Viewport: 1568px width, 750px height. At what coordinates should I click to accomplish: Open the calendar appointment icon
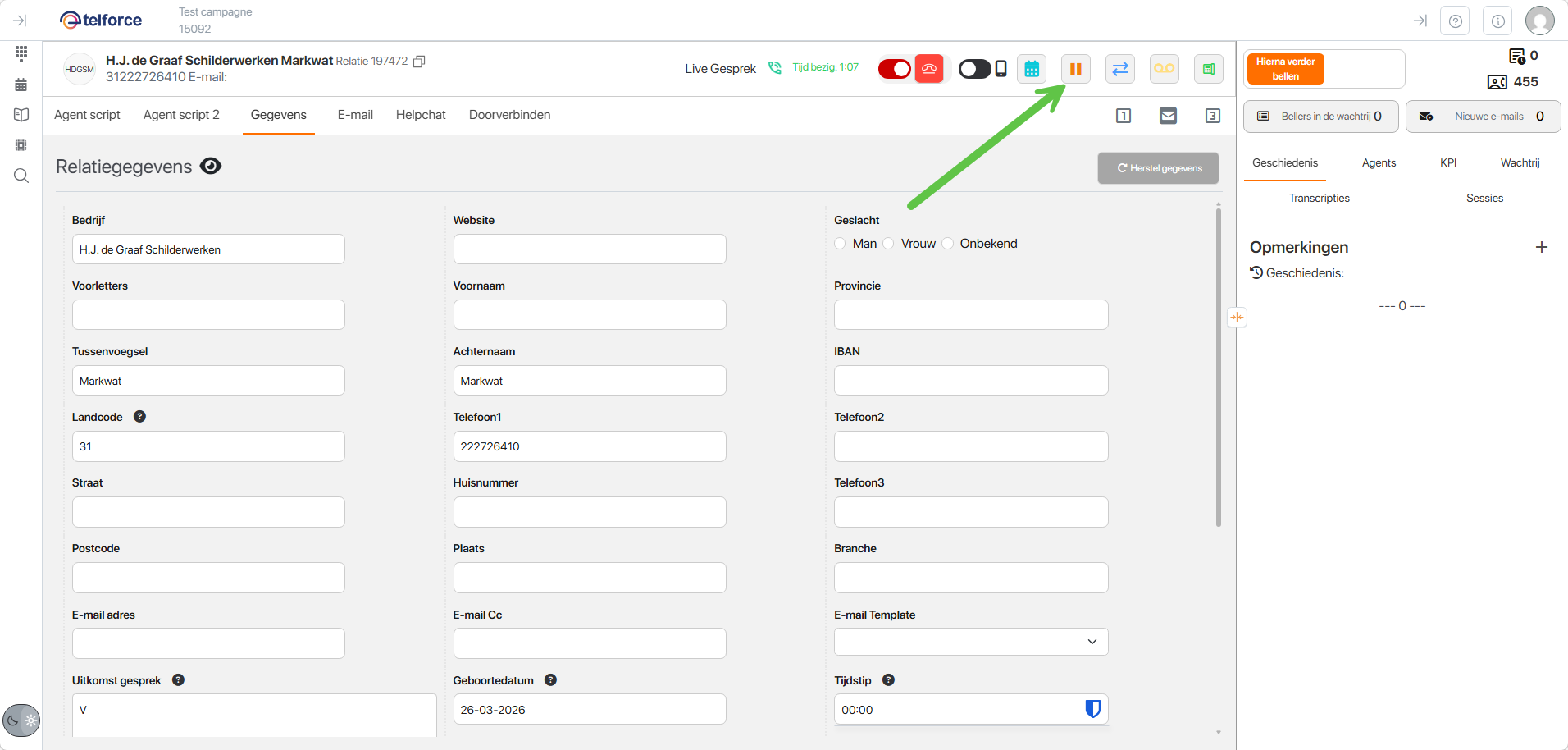coord(1032,69)
